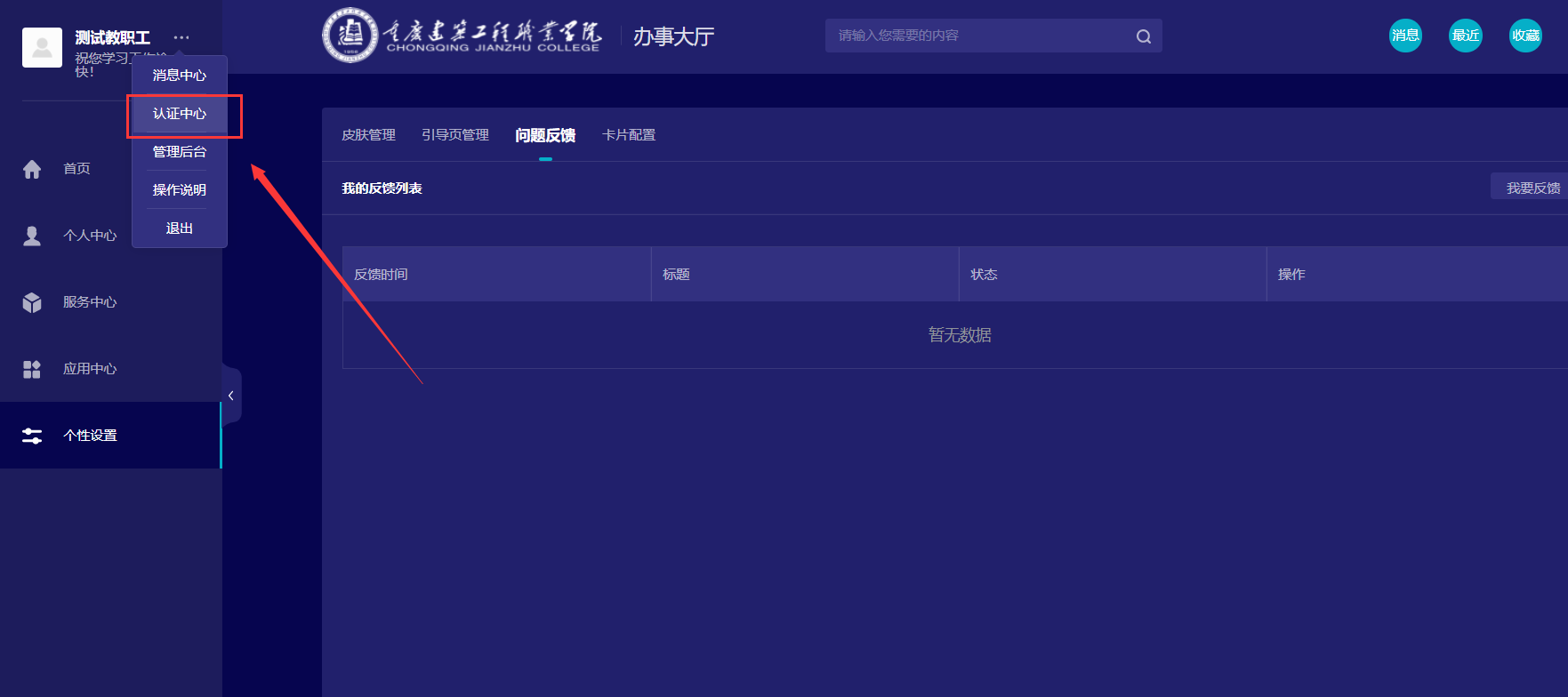Open the 收藏 round button
Screen dimensions: 1568x697
tap(1525, 36)
